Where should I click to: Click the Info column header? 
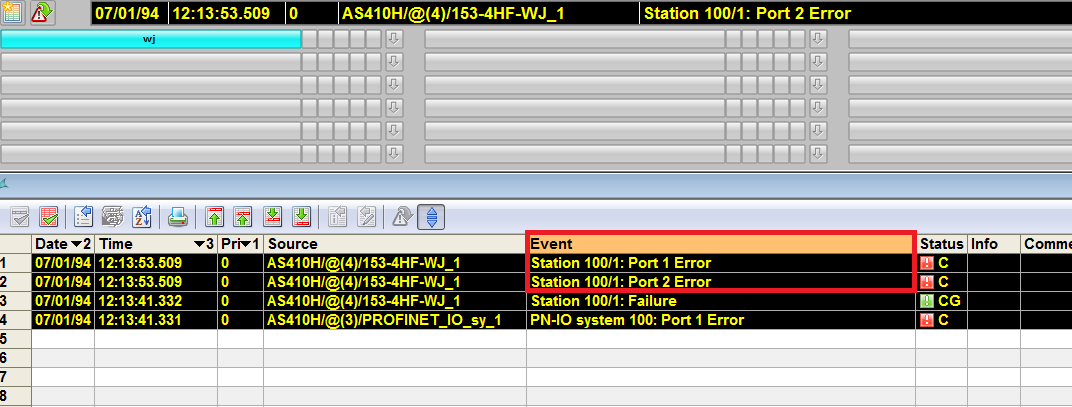click(994, 244)
